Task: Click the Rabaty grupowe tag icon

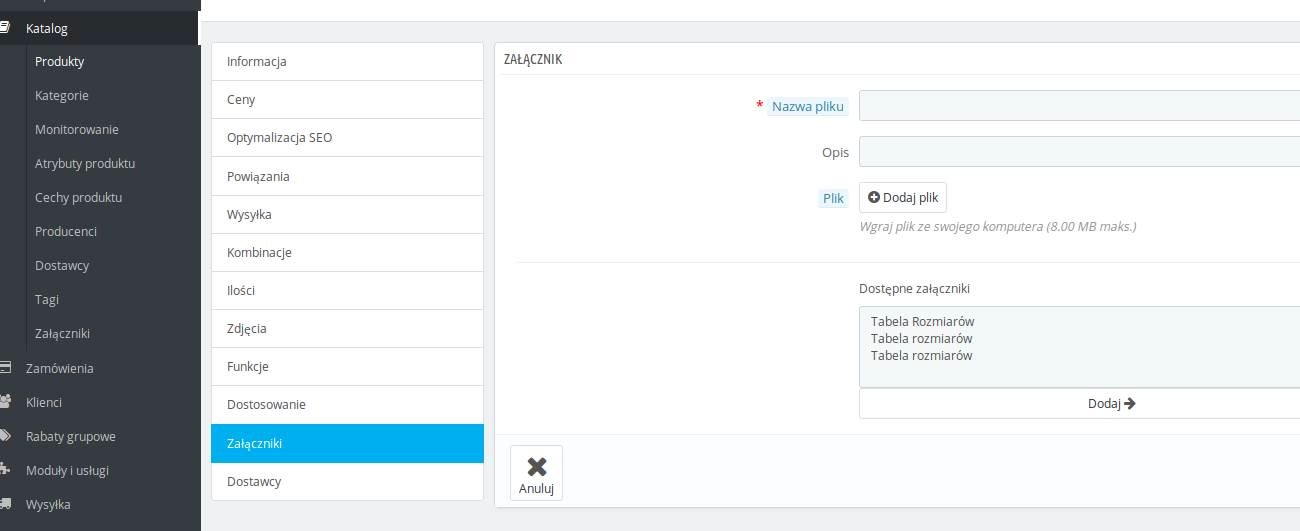Action: click(x=4, y=436)
